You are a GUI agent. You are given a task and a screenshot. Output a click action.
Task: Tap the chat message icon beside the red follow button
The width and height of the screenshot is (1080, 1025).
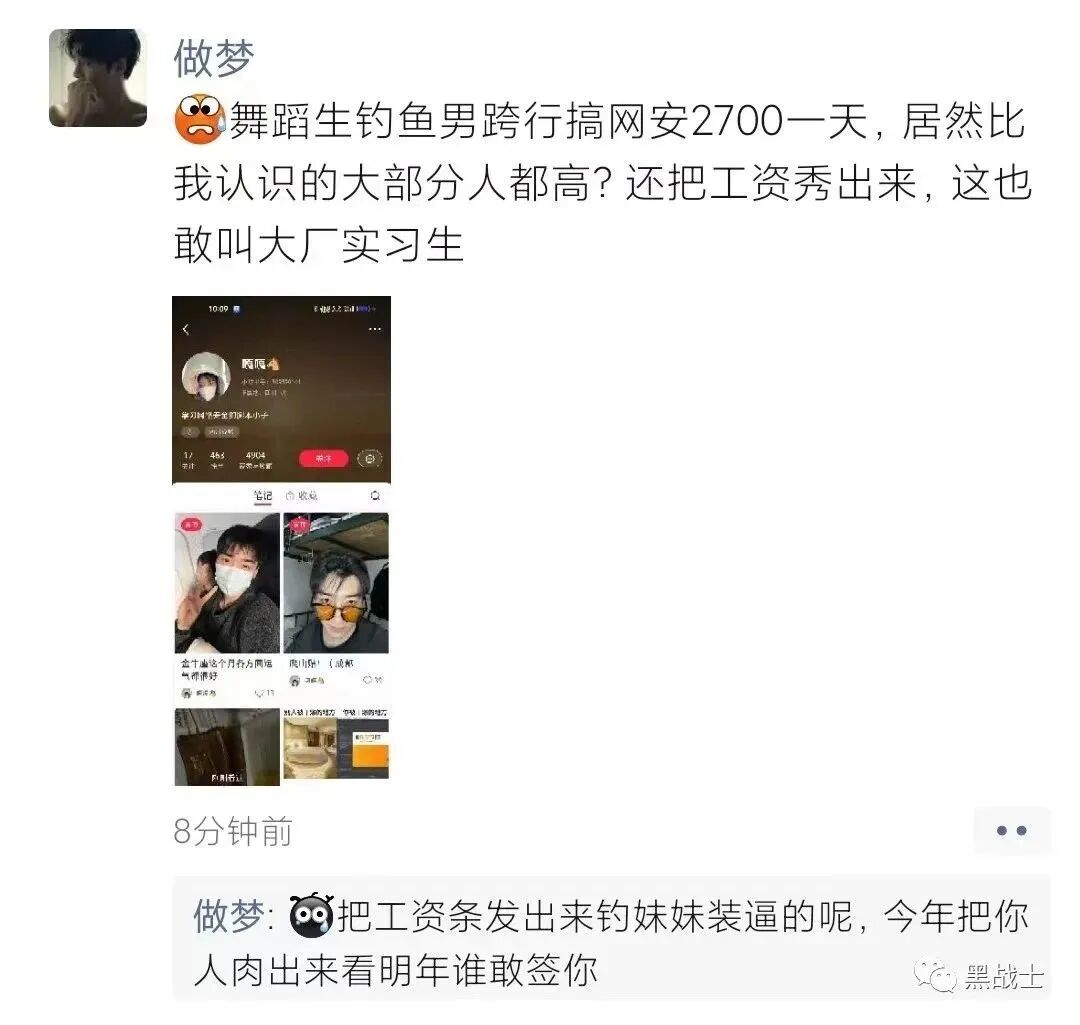click(370, 459)
